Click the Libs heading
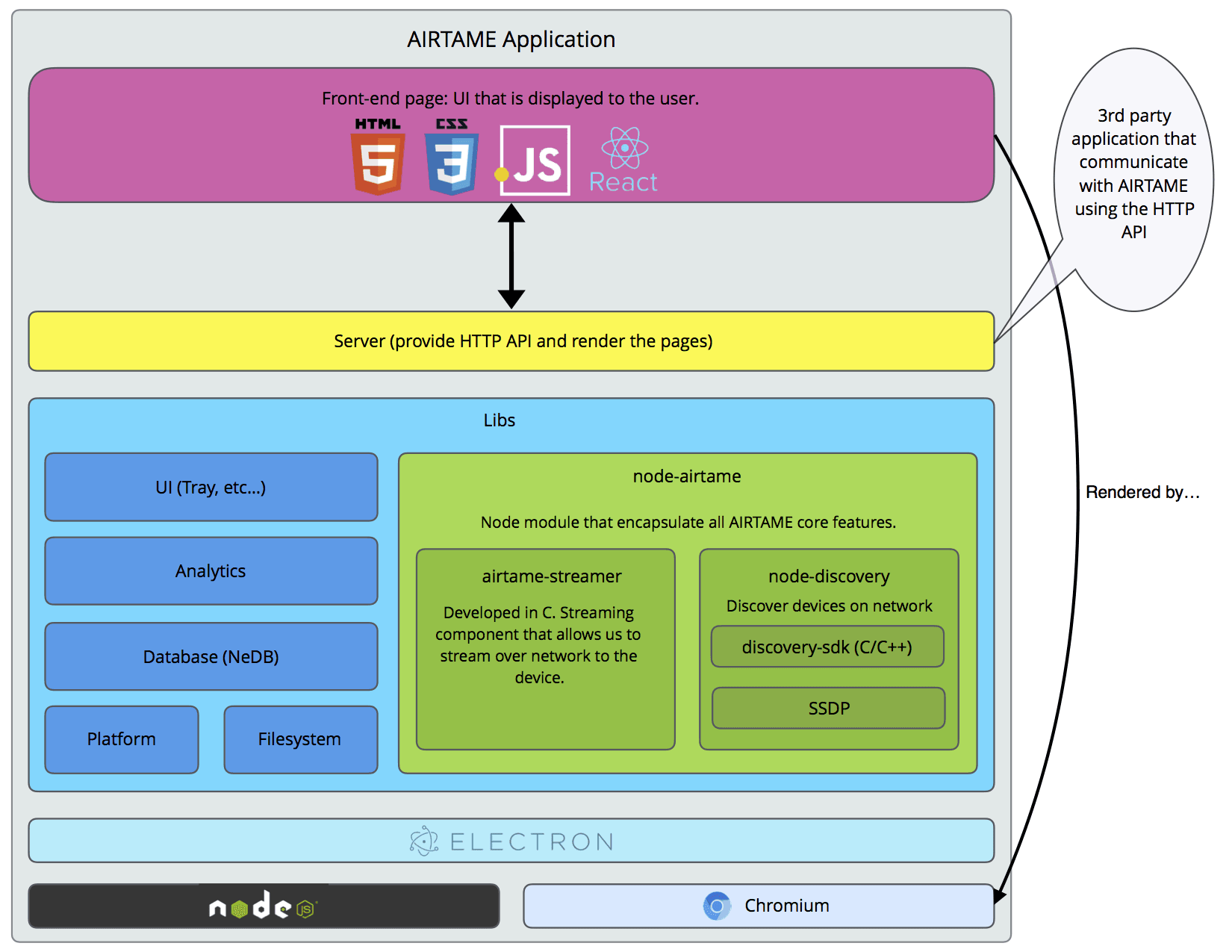The width and height of the screenshot is (1232, 952). click(500, 420)
